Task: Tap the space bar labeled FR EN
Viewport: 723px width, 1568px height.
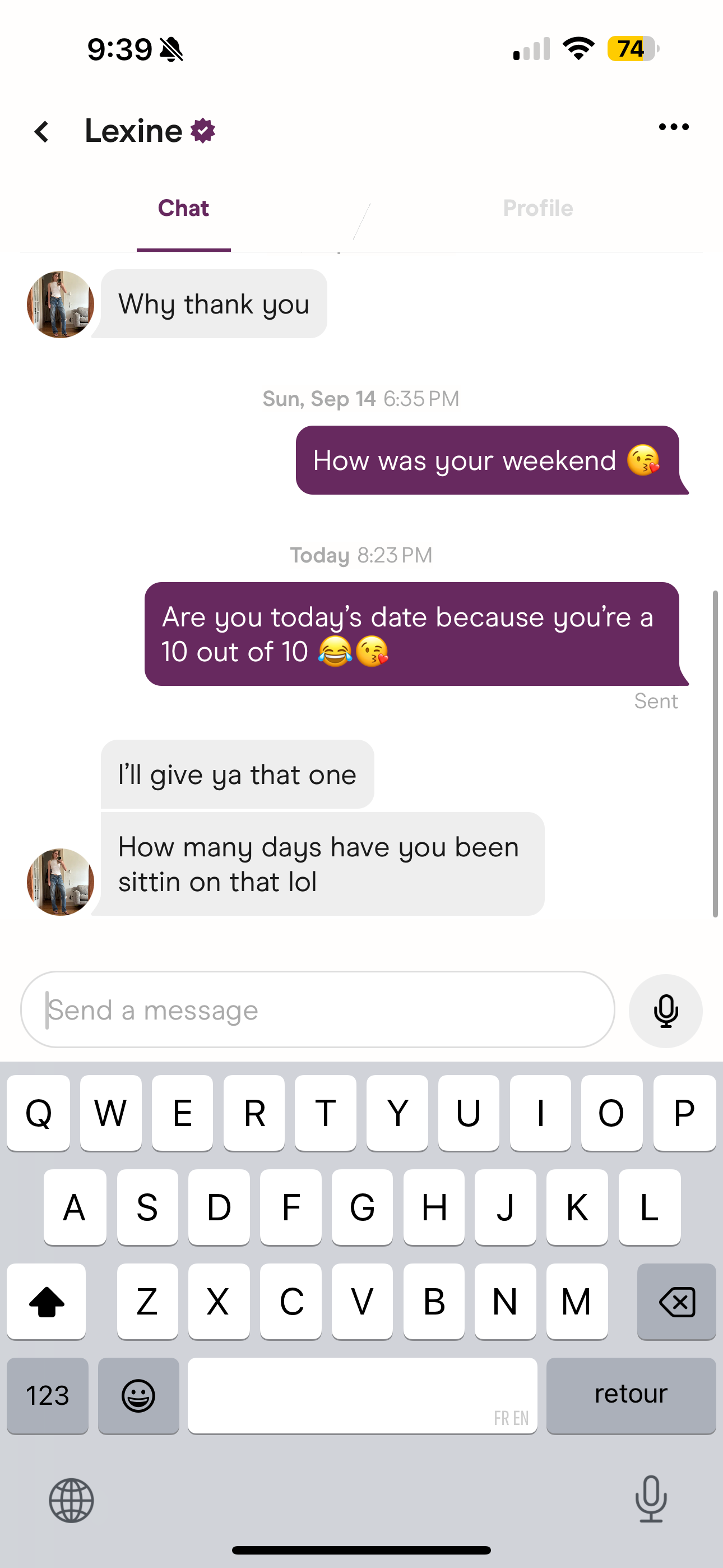Action: pyautogui.click(x=362, y=1395)
